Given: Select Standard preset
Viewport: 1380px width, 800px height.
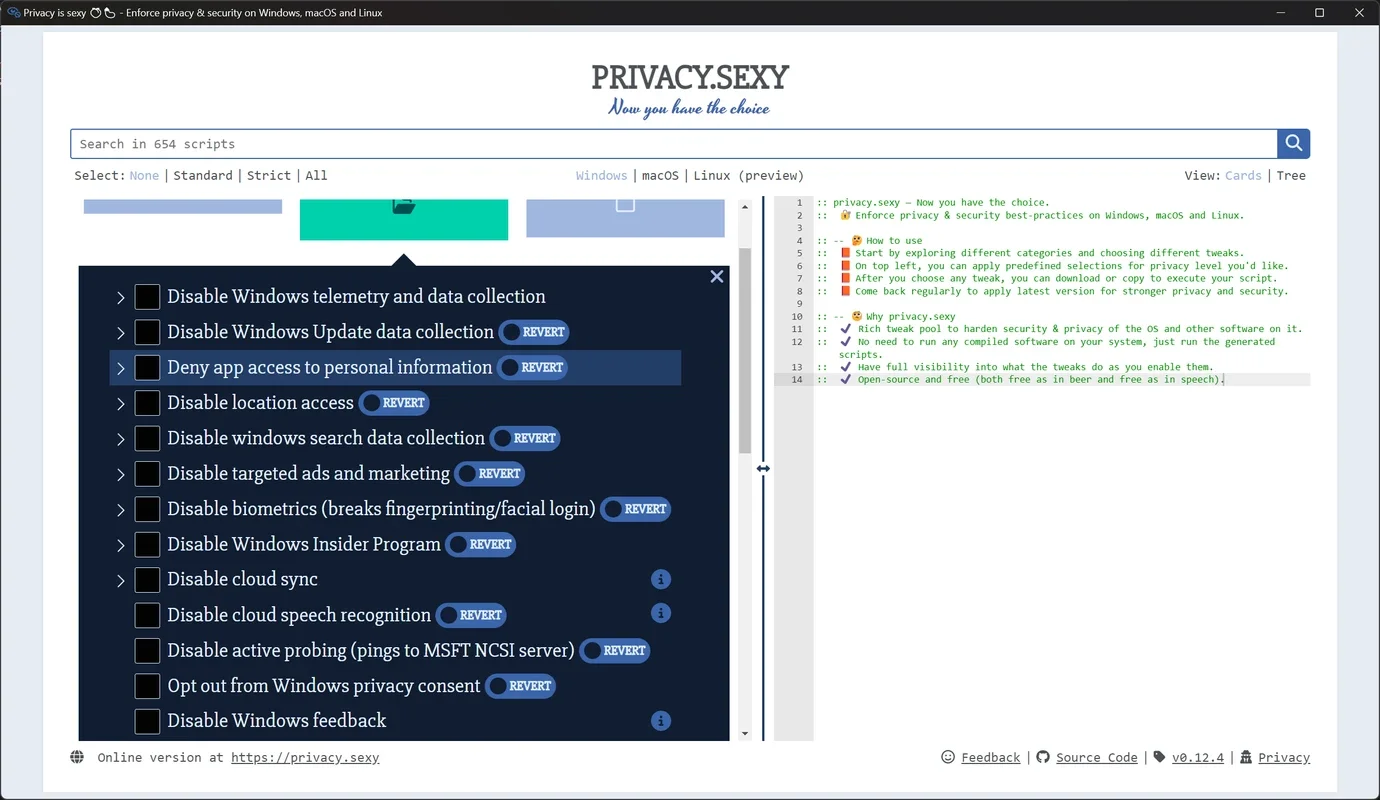Looking at the screenshot, I should [x=203, y=175].
